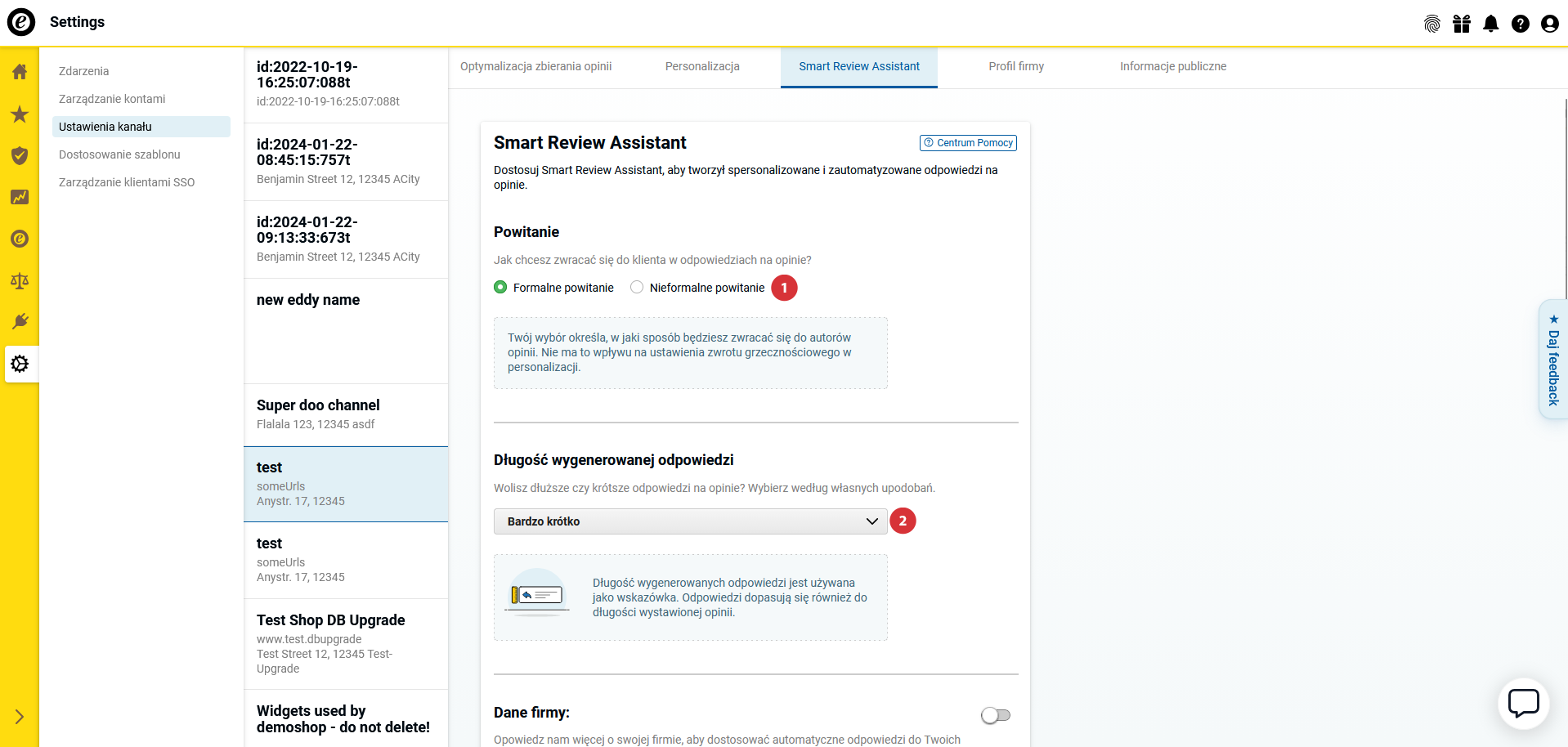Viewport: 1568px width, 747px height.
Task: Switch to the Personalizacja tab
Action: click(x=702, y=67)
